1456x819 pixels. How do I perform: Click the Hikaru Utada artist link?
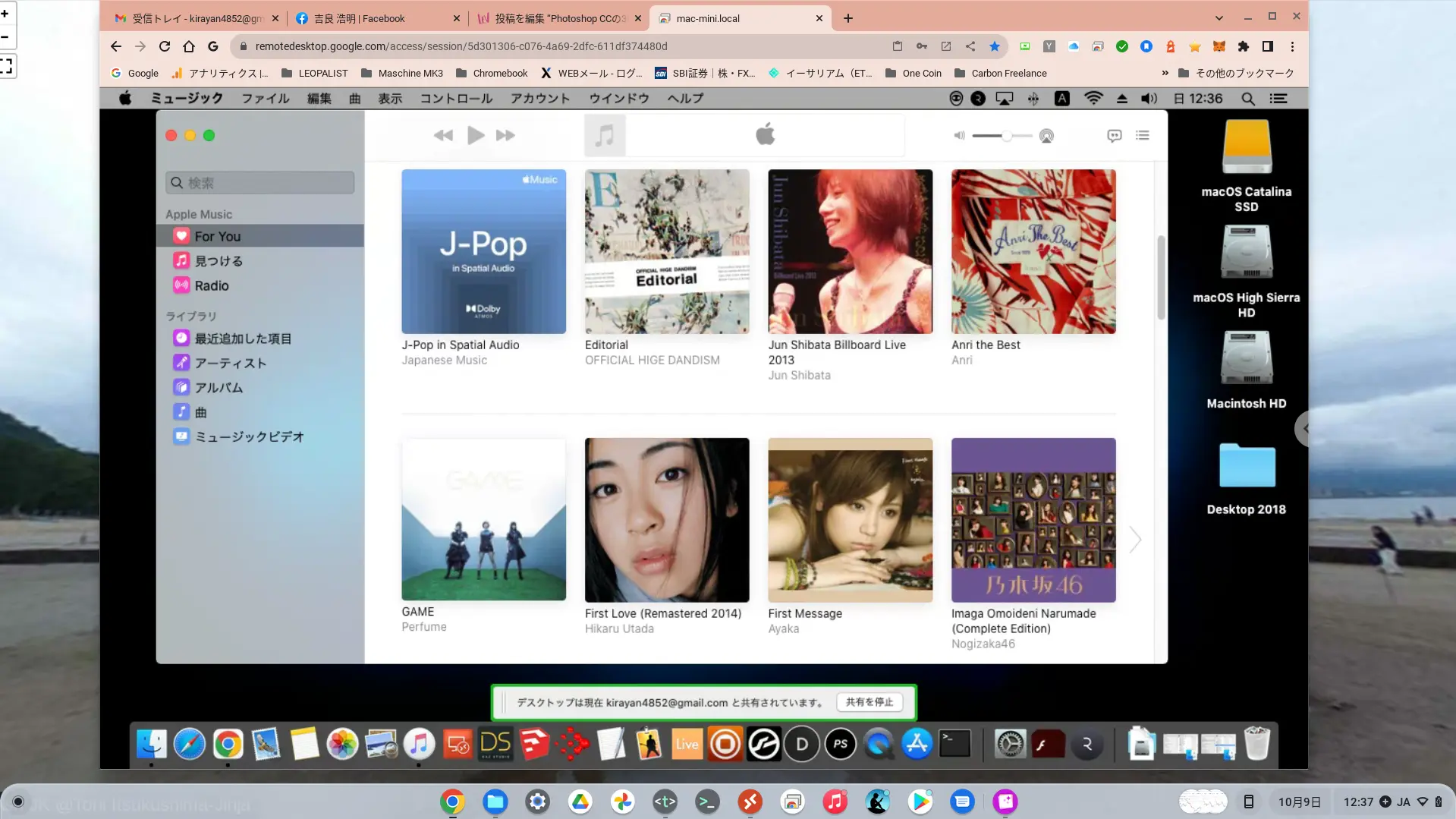(x=619, y=629)
